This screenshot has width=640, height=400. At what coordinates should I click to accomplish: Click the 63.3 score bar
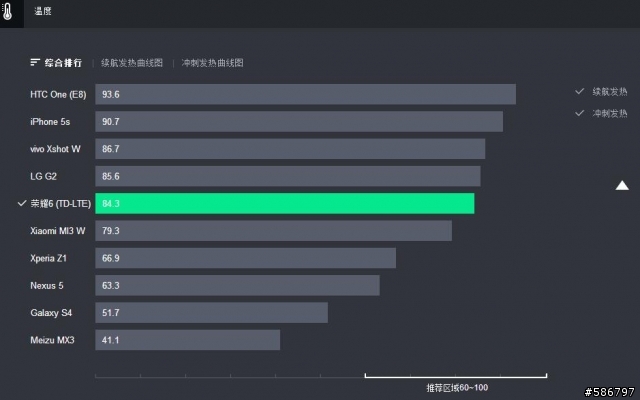237,285
